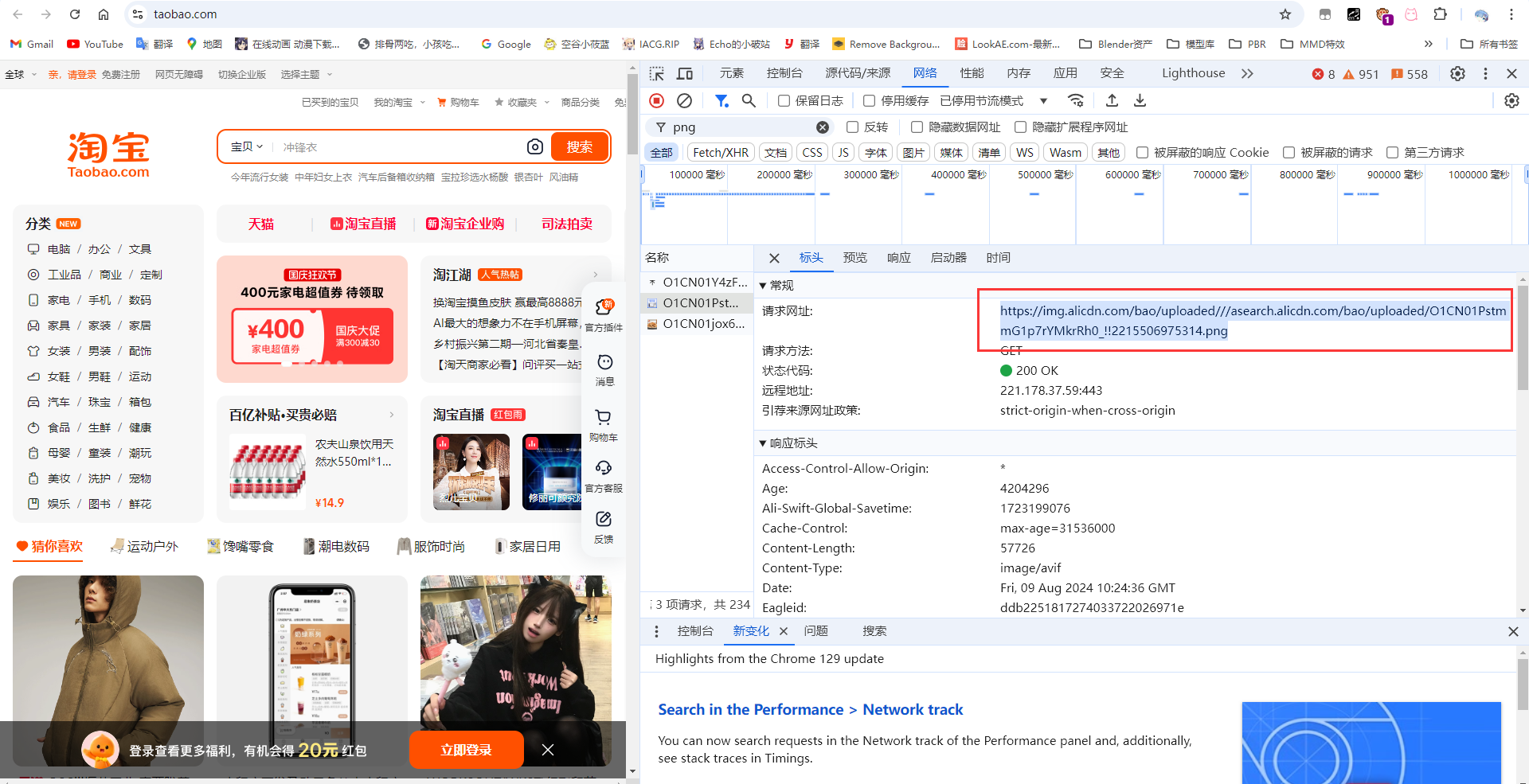Show more DevTools tabs chevron
This screenshot has width=1529, height=784.
tap(1247, 73)
